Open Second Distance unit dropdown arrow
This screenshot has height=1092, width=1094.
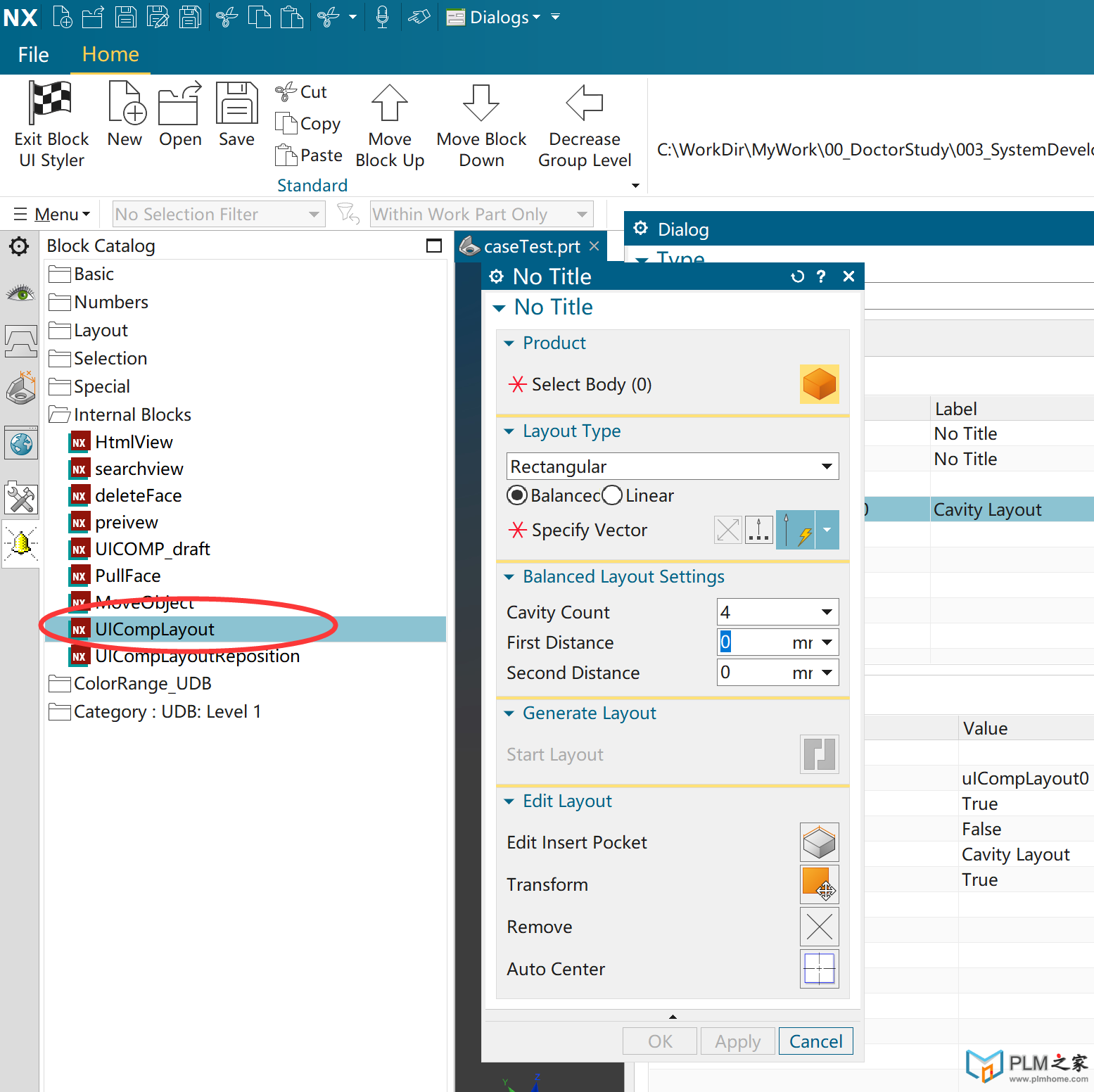(x=827, y=673)
